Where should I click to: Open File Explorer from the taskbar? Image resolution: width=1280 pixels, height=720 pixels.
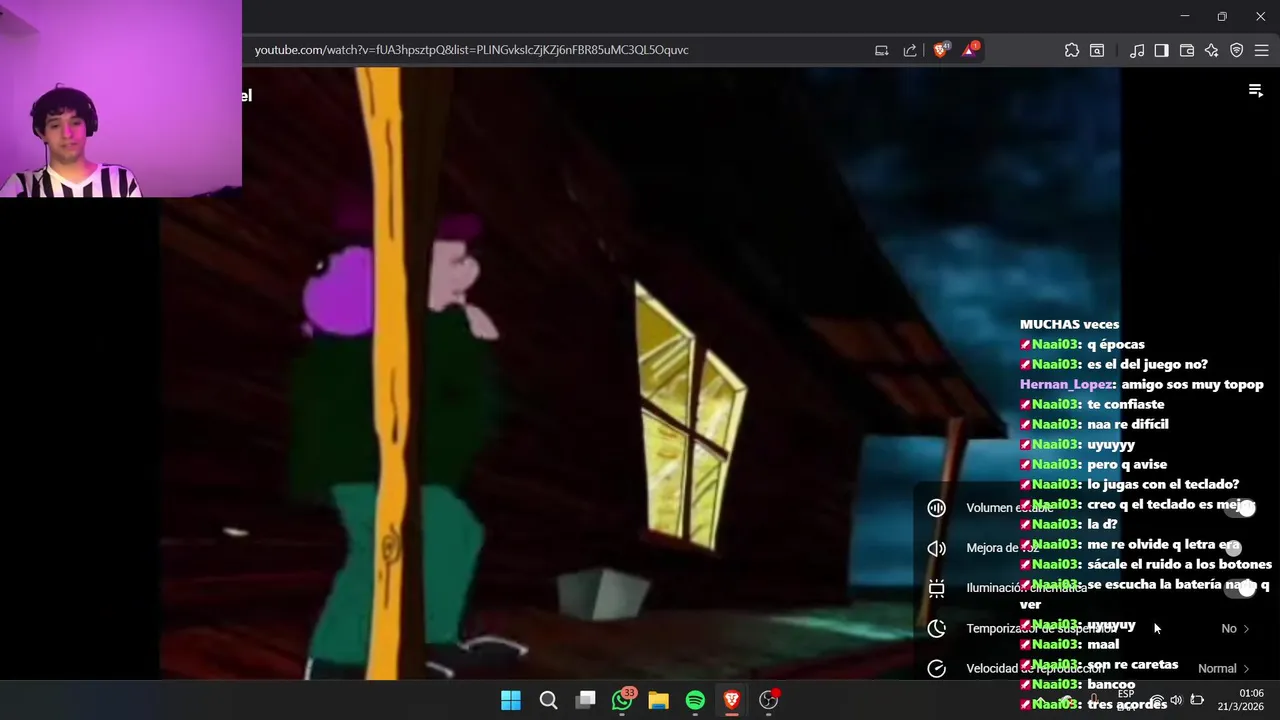click(658, 700)
